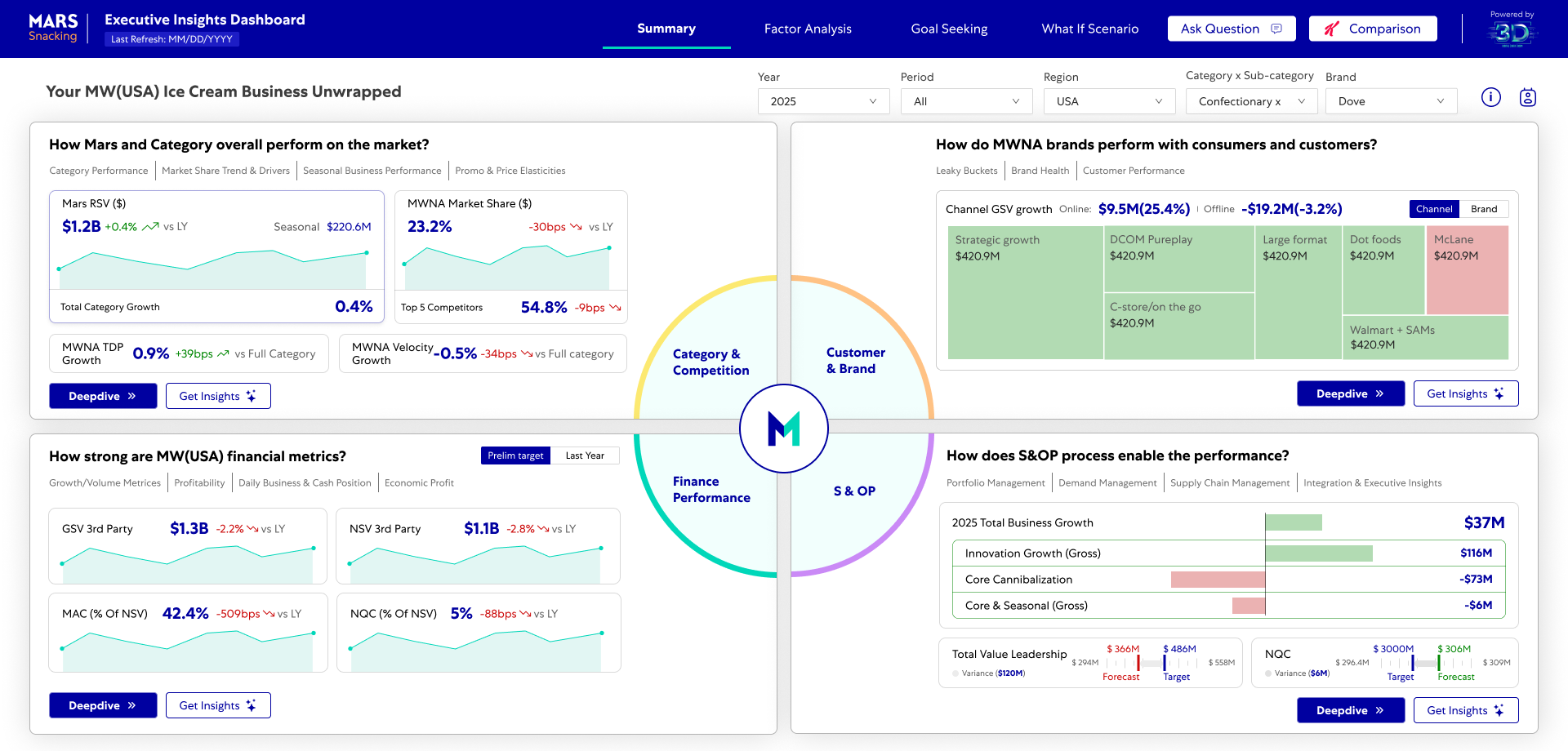
Task: Click the rocket icon in Comparison button
Action: tap(1332, 29)
